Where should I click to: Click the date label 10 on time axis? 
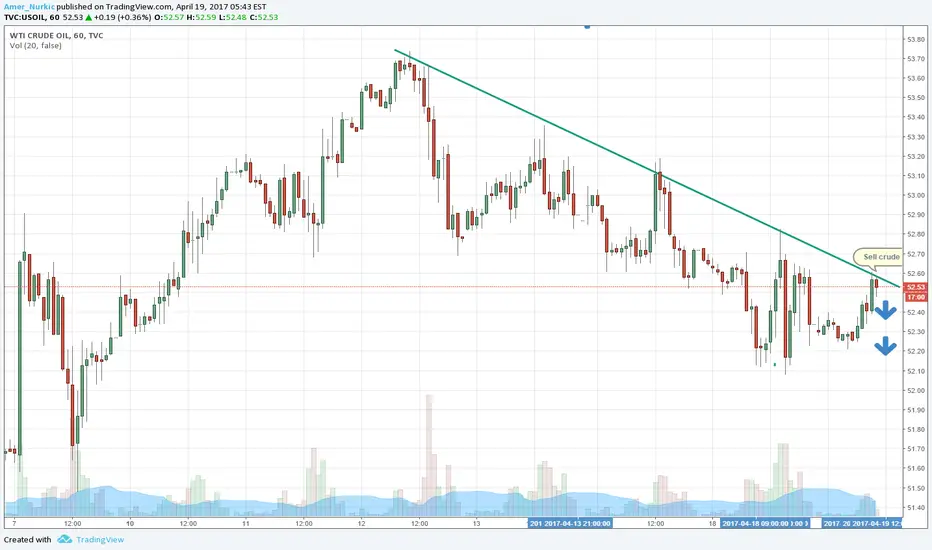tap(130, 523)
